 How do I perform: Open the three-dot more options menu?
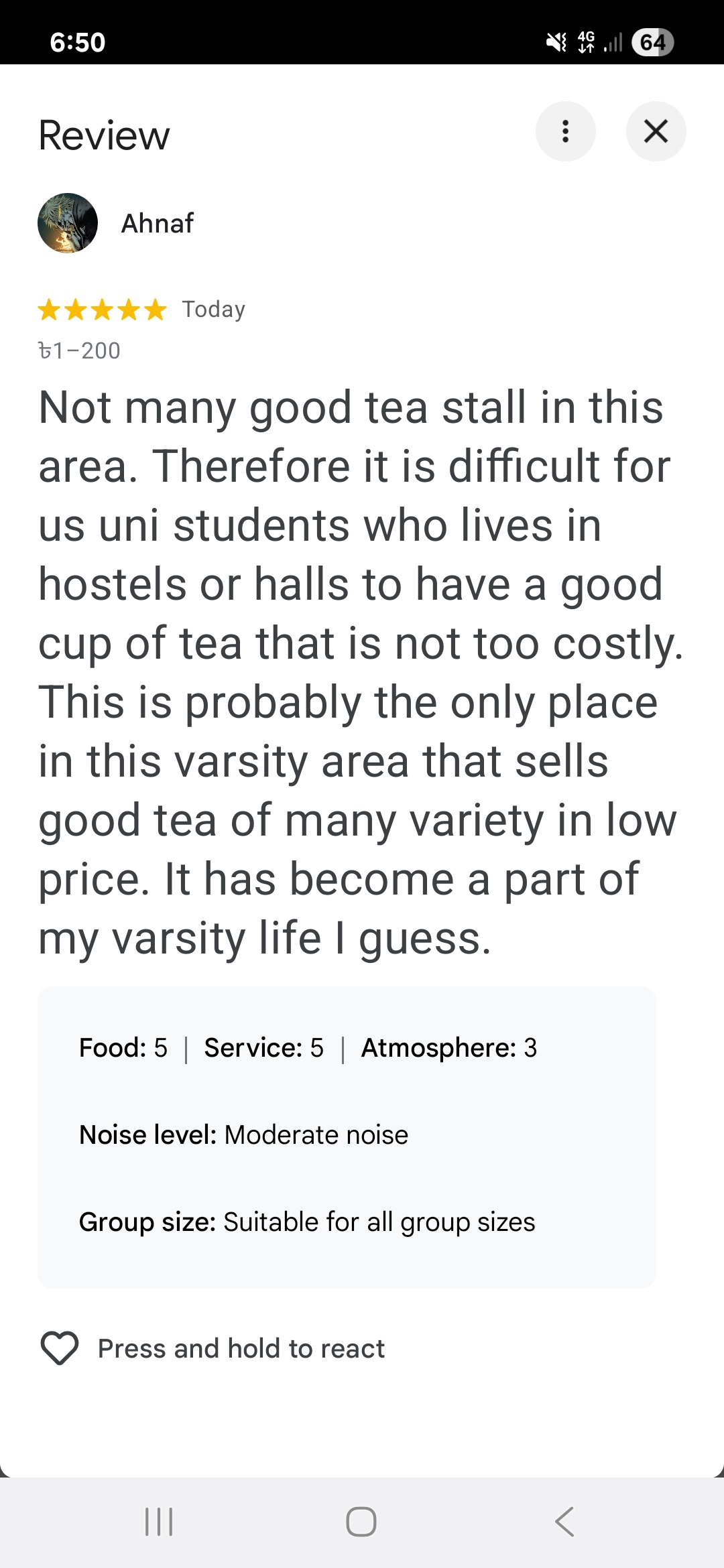[565, 131]
